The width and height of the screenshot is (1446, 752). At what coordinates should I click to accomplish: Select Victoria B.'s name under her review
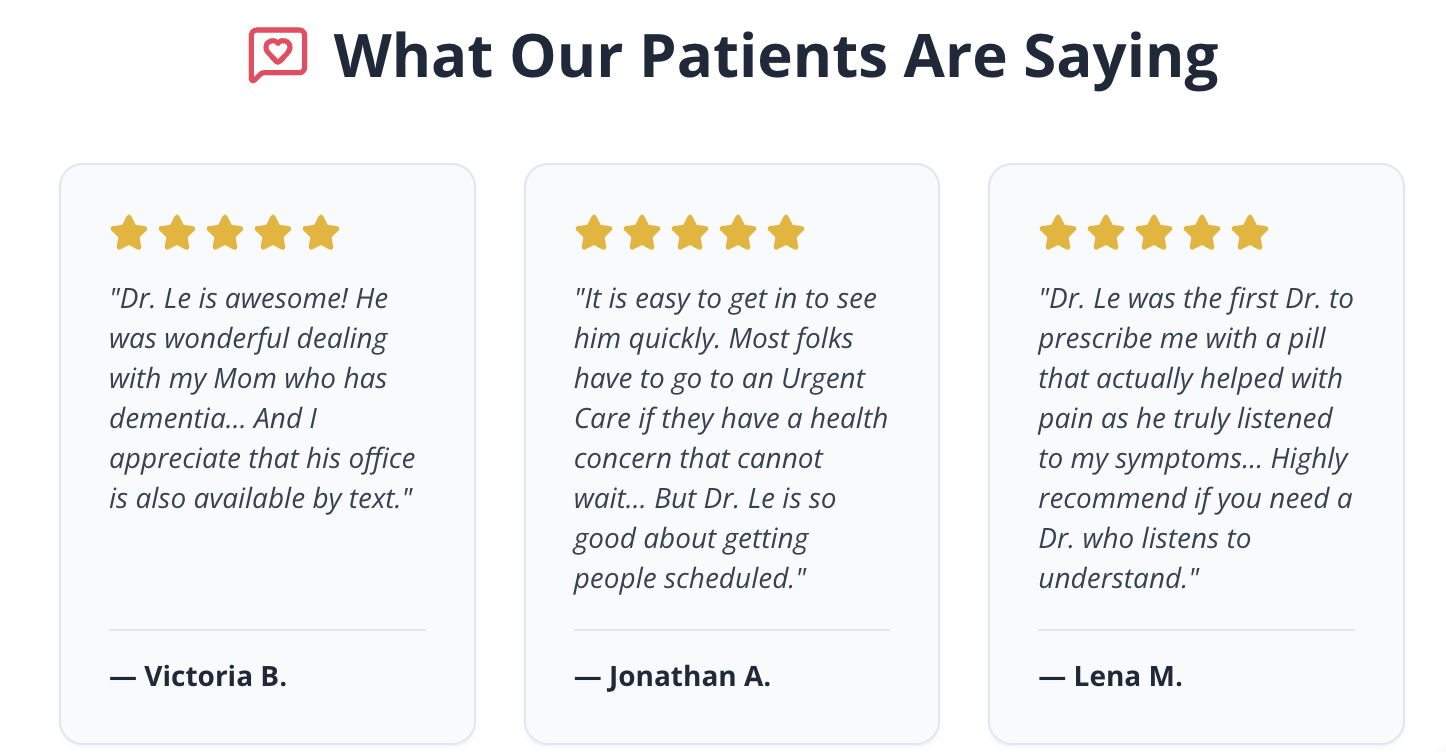tap(198, 676)
